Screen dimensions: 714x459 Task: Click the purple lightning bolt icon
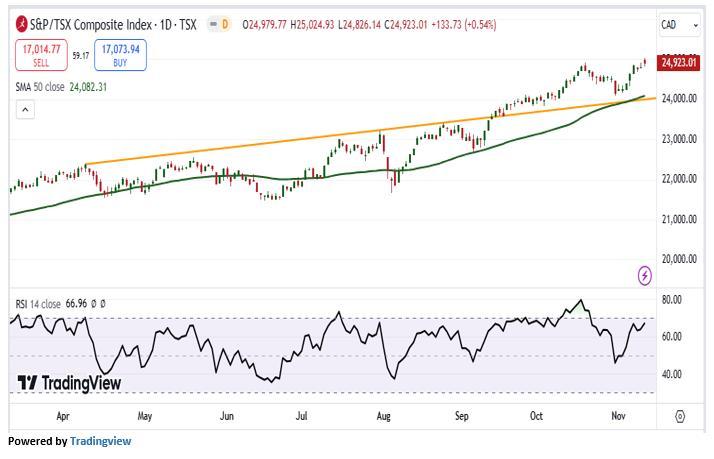tap(644, 275)
